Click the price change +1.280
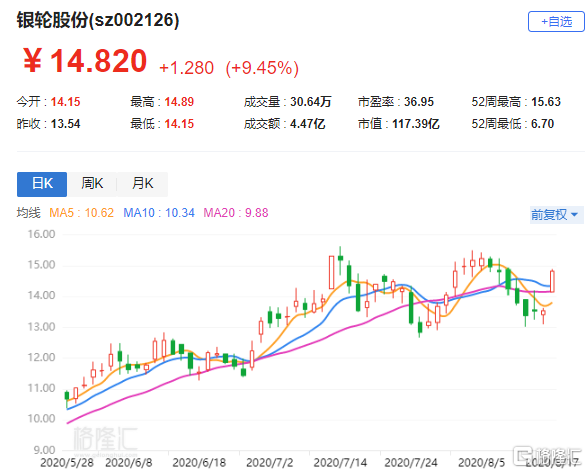Viewport: 588px width, 473px height. pyautogui.click(x=186, y=68)
